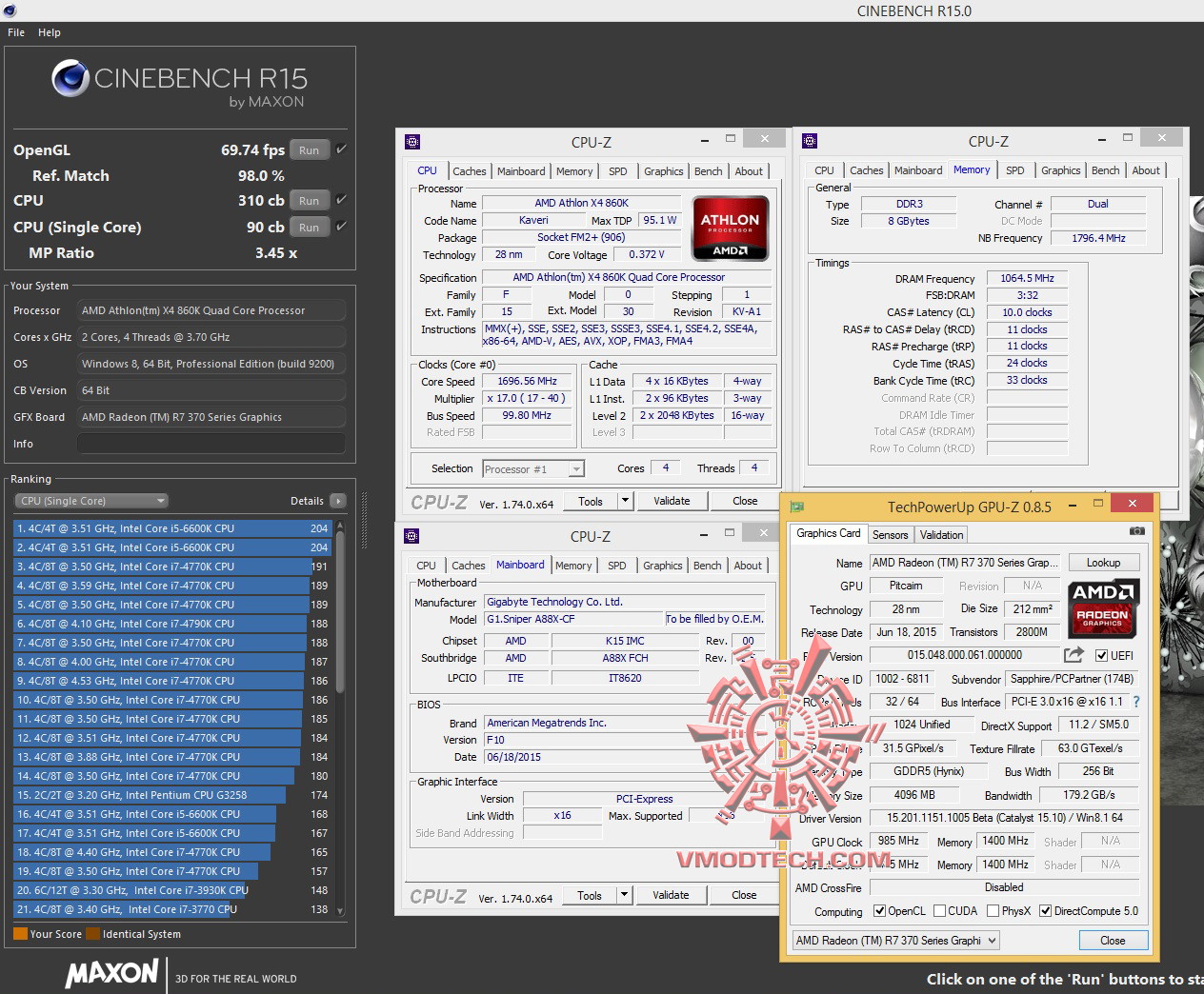Select ranking row 6 Intel Core i7-4790K

(x=171, y=624)
